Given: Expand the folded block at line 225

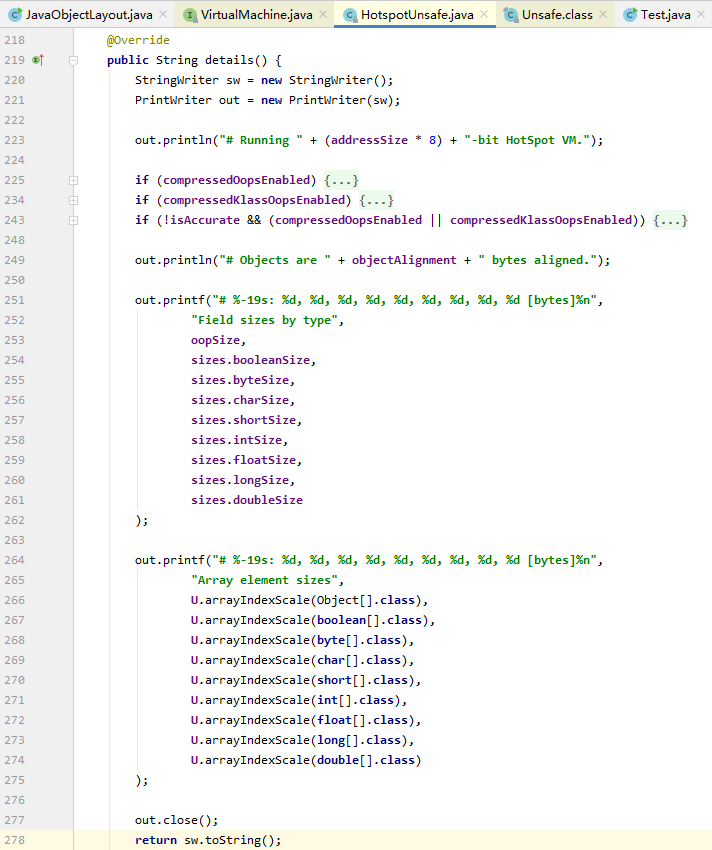Looking at the screenshot, I should [74, 180].
